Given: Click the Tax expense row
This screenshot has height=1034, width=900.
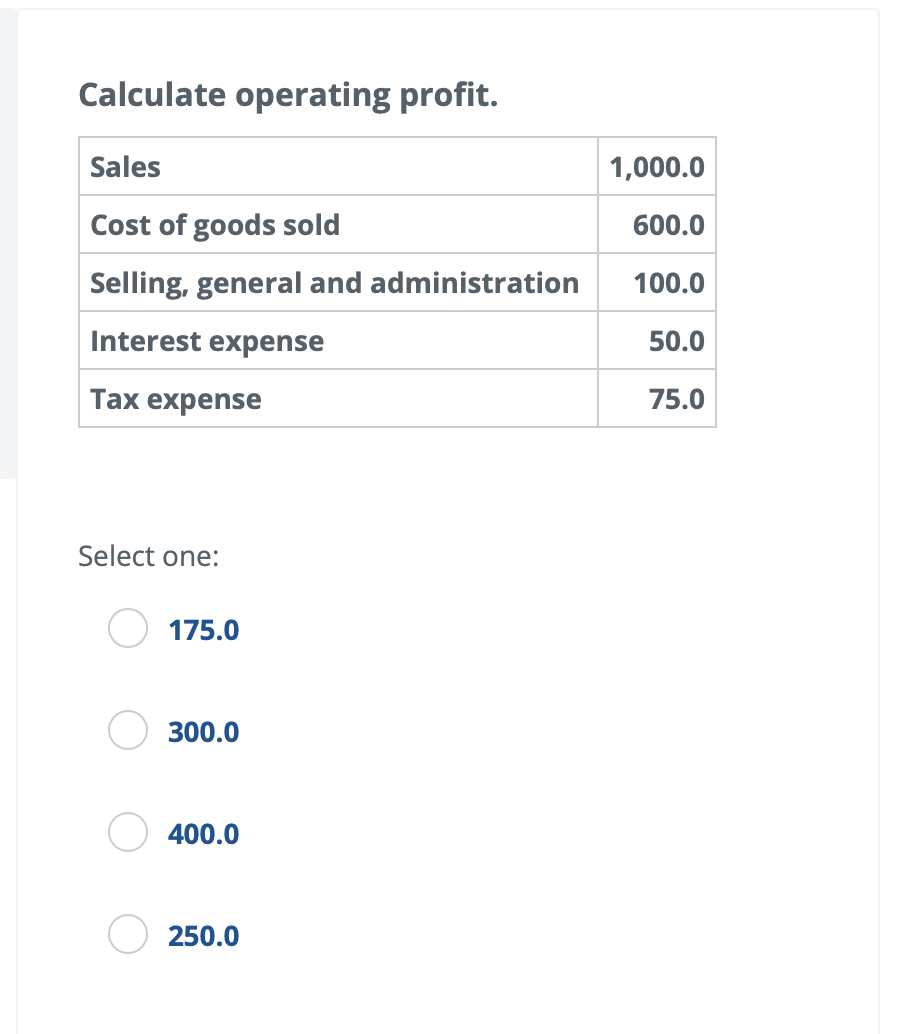Looking at the screenshot, I should coord(300,398).
